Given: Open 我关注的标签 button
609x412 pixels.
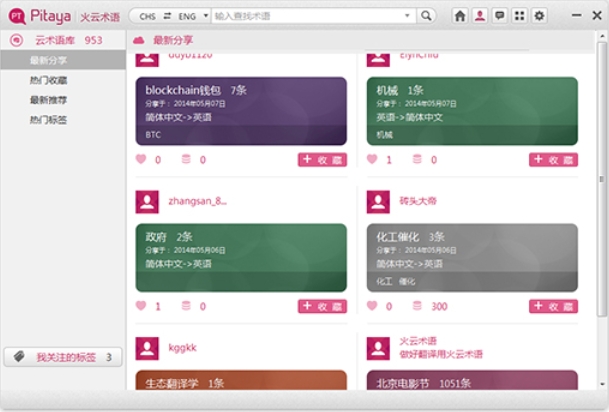Looking at the screenshot, I should tap(63, 357).
